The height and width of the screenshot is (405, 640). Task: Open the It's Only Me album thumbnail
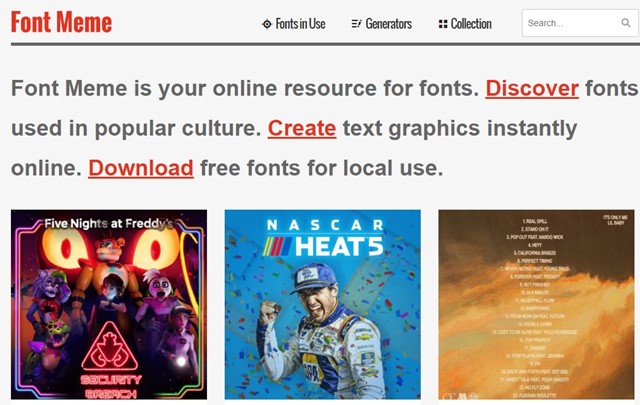coord(536,305)
